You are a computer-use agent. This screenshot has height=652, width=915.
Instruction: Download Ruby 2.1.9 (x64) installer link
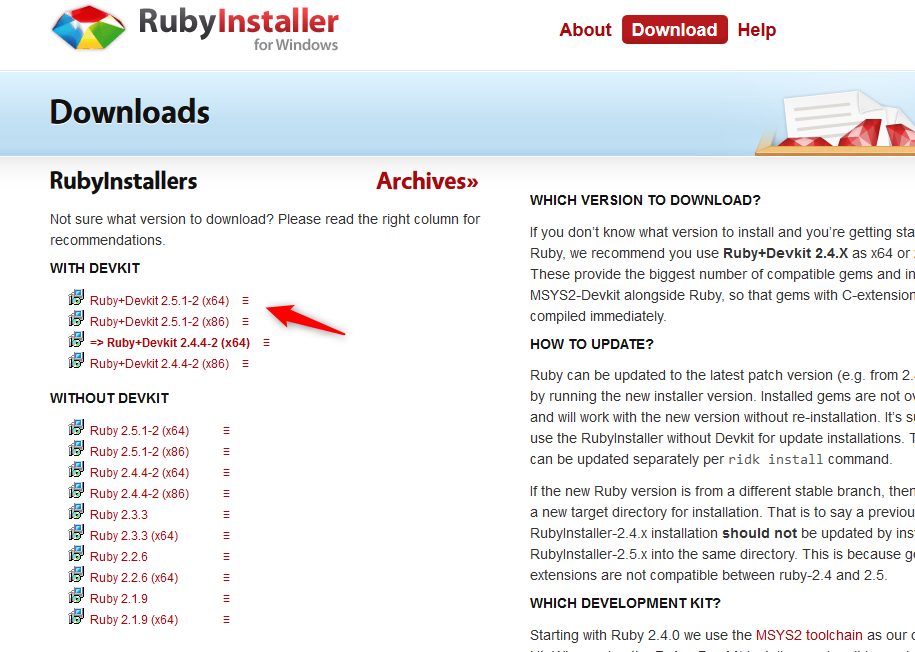click(x=134, y=620)
